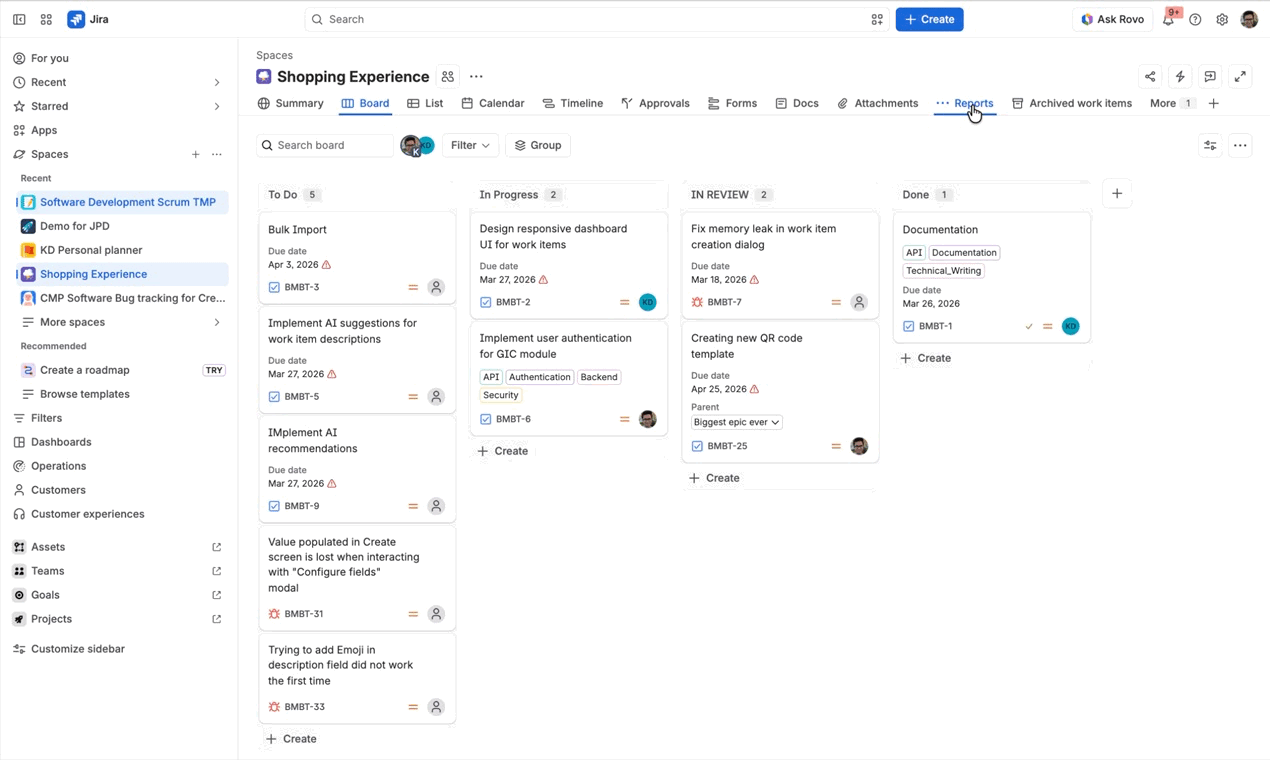The height and width of the screenshot is (760, 1270).
Task: Click the blue Create button in top bar
Action: coord(929,19)
